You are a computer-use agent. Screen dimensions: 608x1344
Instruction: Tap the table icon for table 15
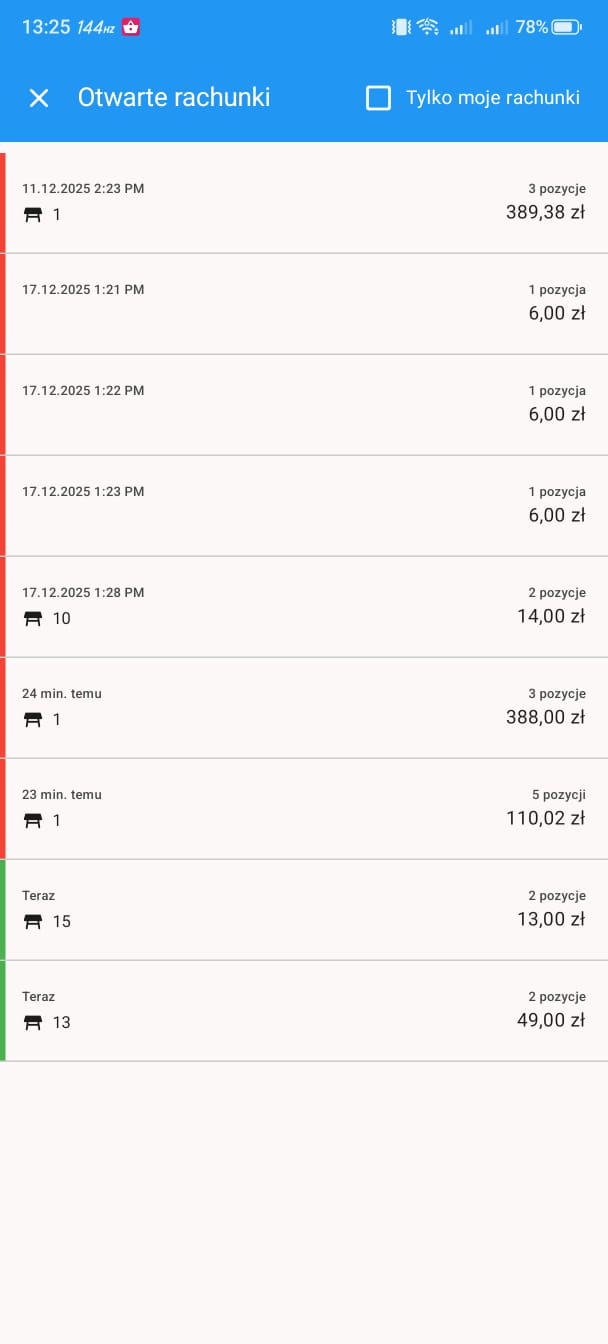click(x=33, y=921)
